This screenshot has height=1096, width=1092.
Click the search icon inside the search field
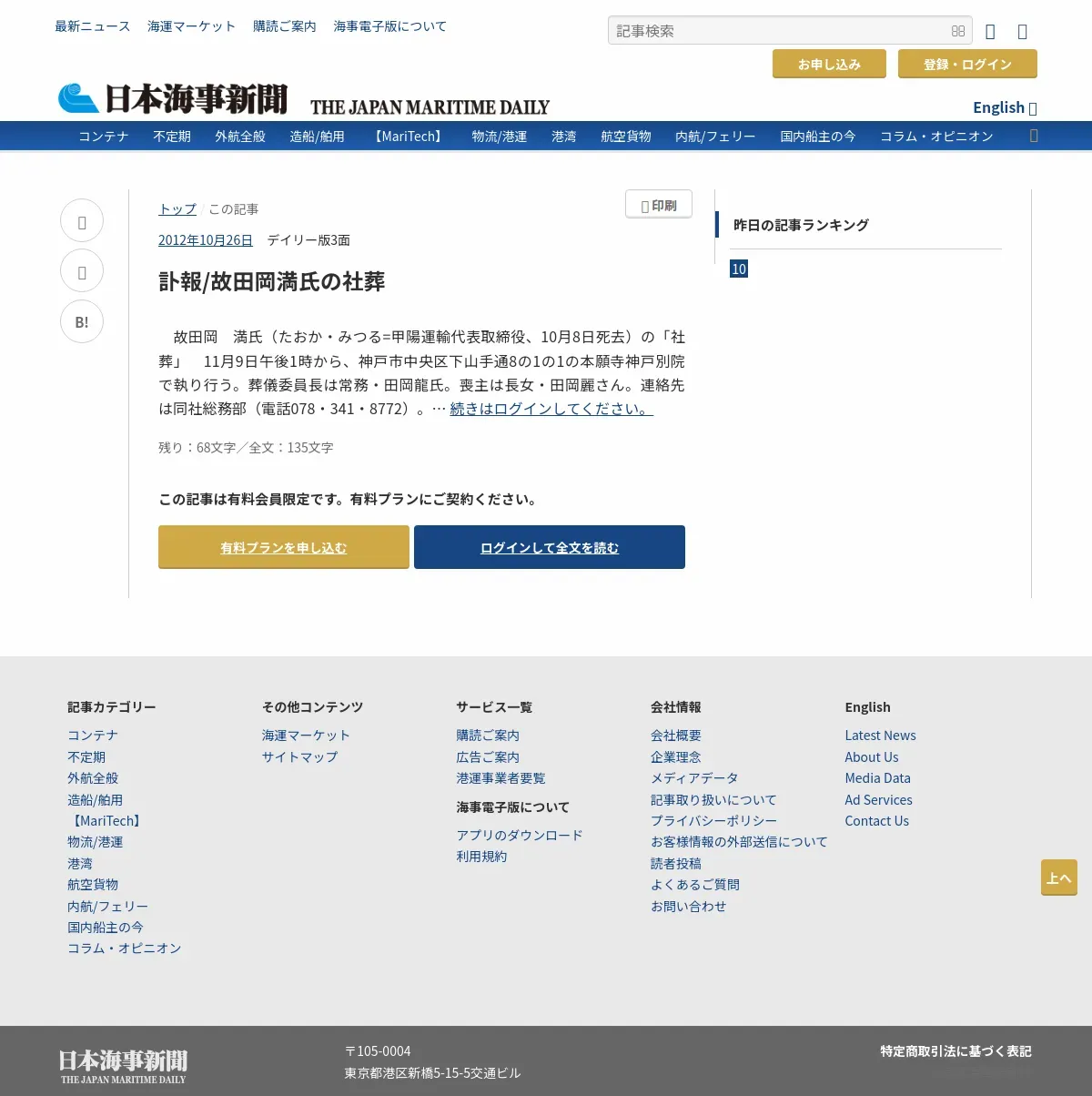click(x=958, y=31)
